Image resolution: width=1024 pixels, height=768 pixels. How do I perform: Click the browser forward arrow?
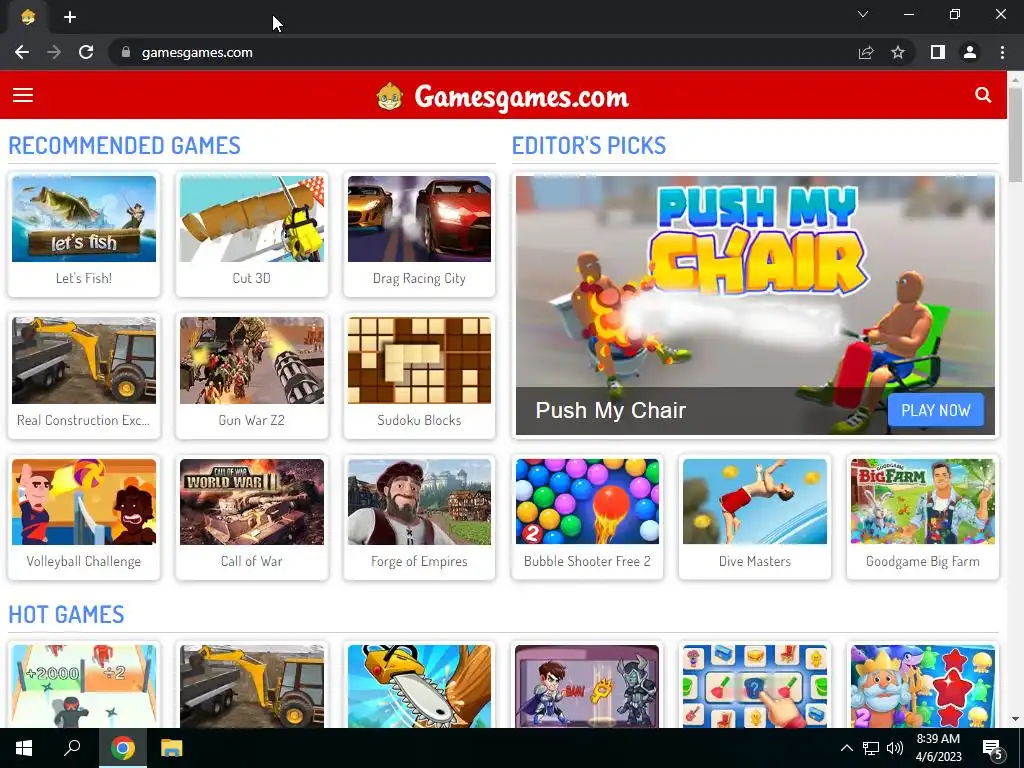coord(54,52)
